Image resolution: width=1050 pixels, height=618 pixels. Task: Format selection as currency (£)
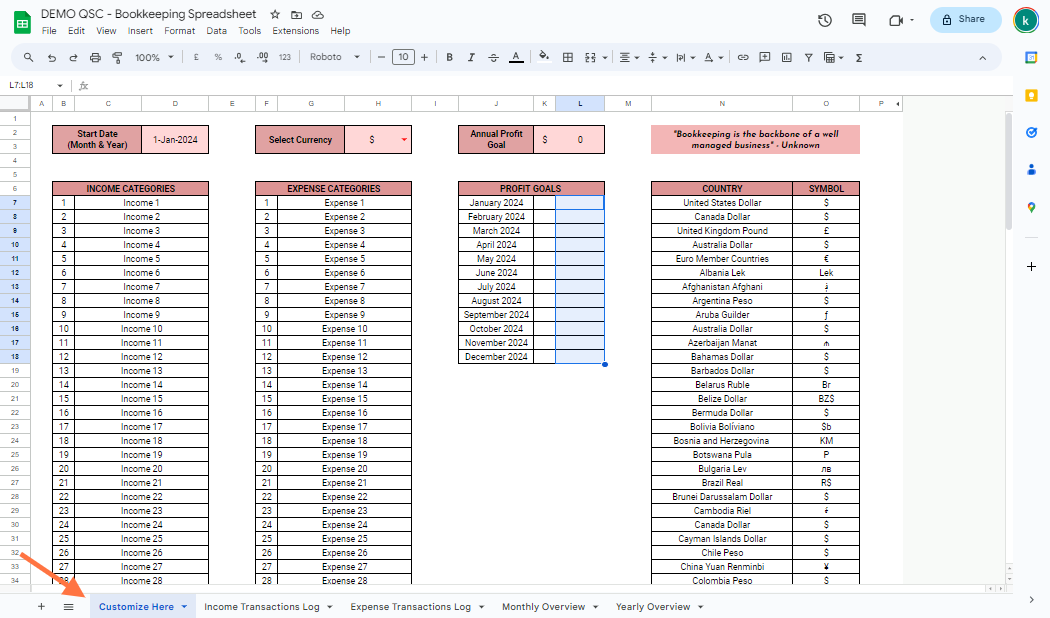(196, 58)
